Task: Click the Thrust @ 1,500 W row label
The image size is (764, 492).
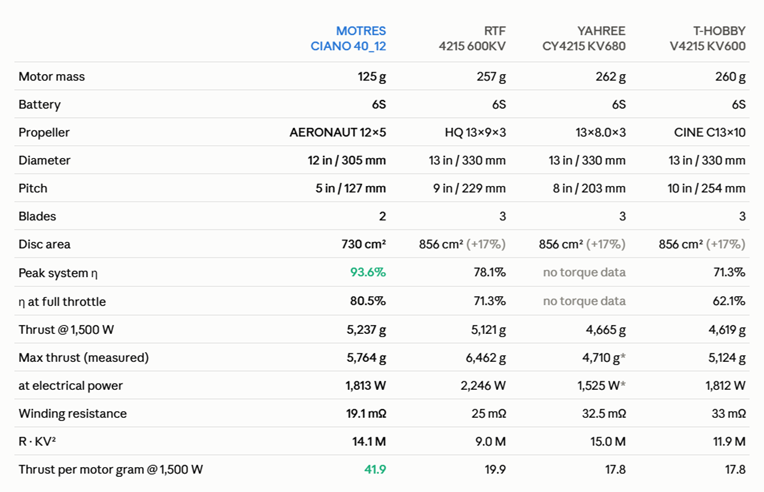Action: [66, 330]
